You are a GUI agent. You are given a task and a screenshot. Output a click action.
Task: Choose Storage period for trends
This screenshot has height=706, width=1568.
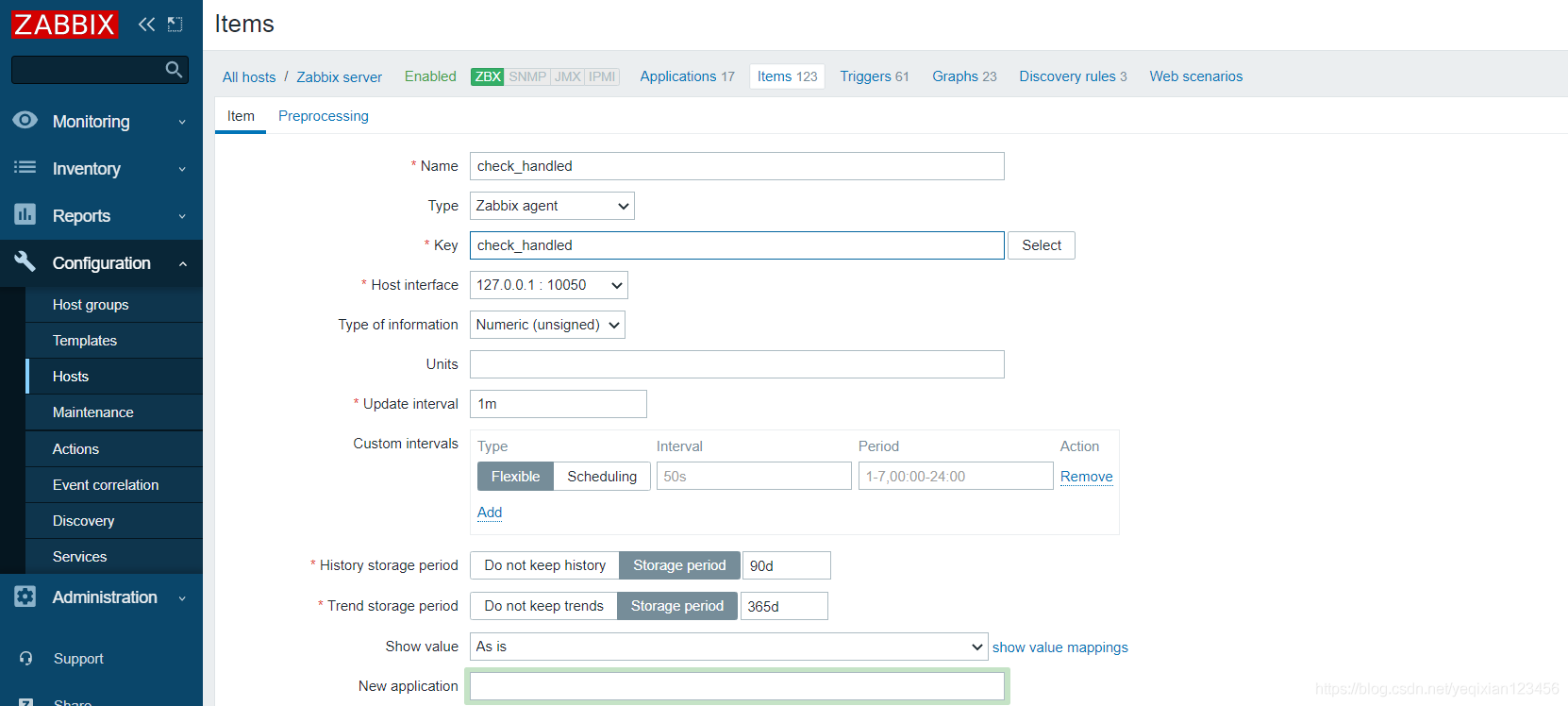pyautogui.click(x=677, y=605)
